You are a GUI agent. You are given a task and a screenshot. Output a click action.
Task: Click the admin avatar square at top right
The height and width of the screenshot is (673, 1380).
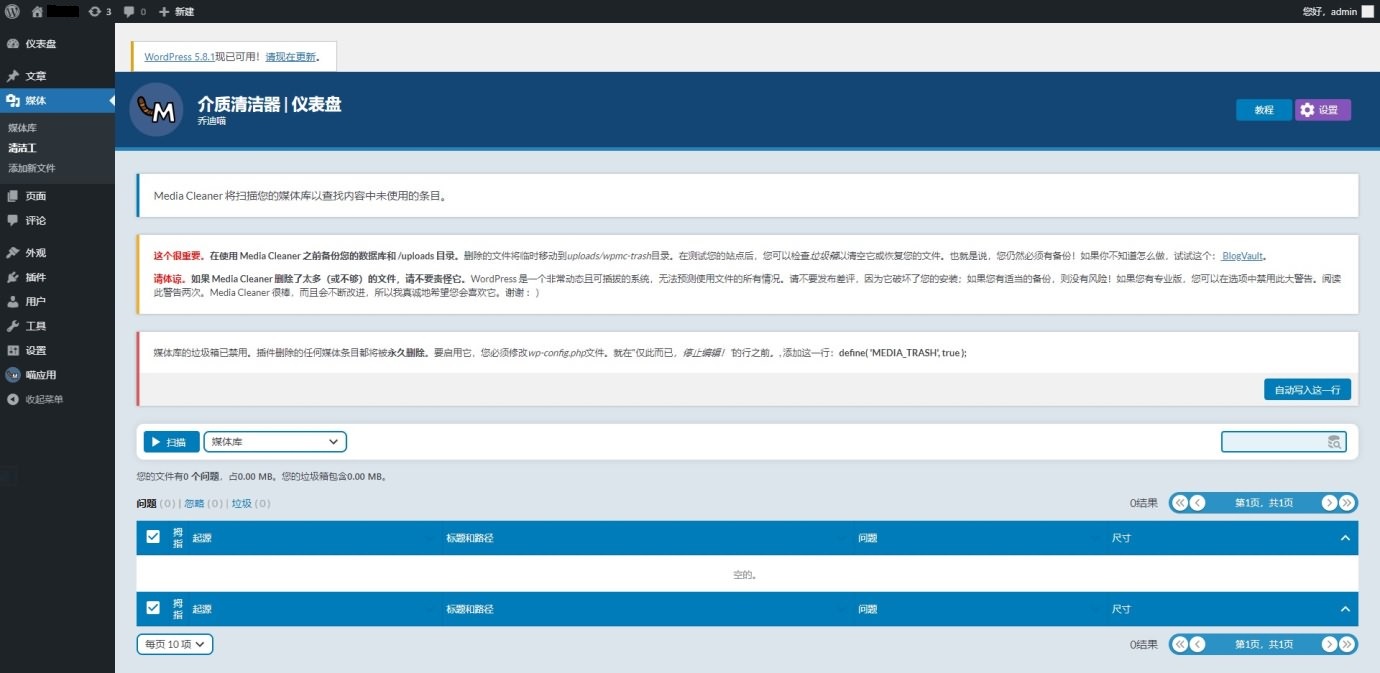1367,11
